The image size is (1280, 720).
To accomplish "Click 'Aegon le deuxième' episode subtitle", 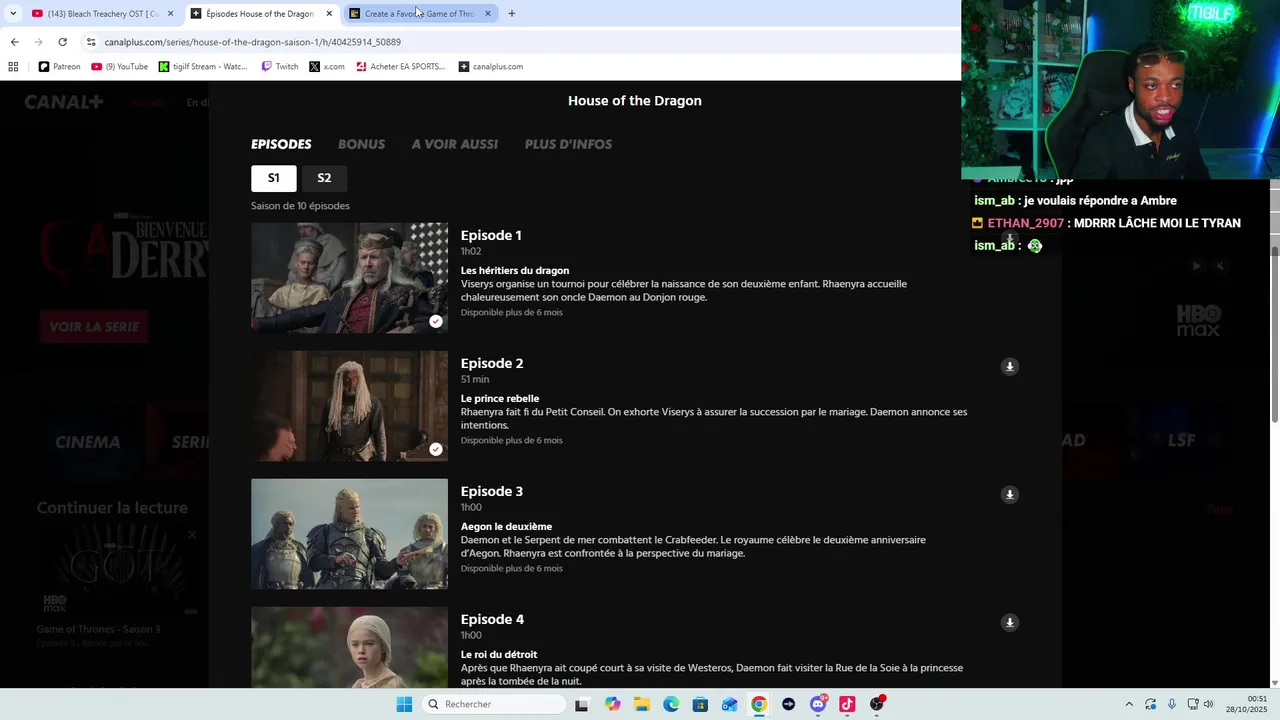I will (x=506, y=527).
